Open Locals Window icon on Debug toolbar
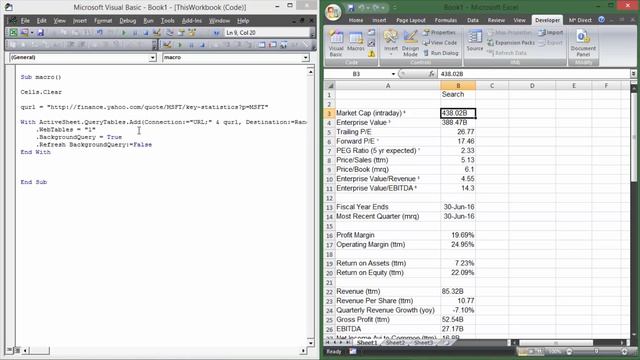 click(262, 45)
